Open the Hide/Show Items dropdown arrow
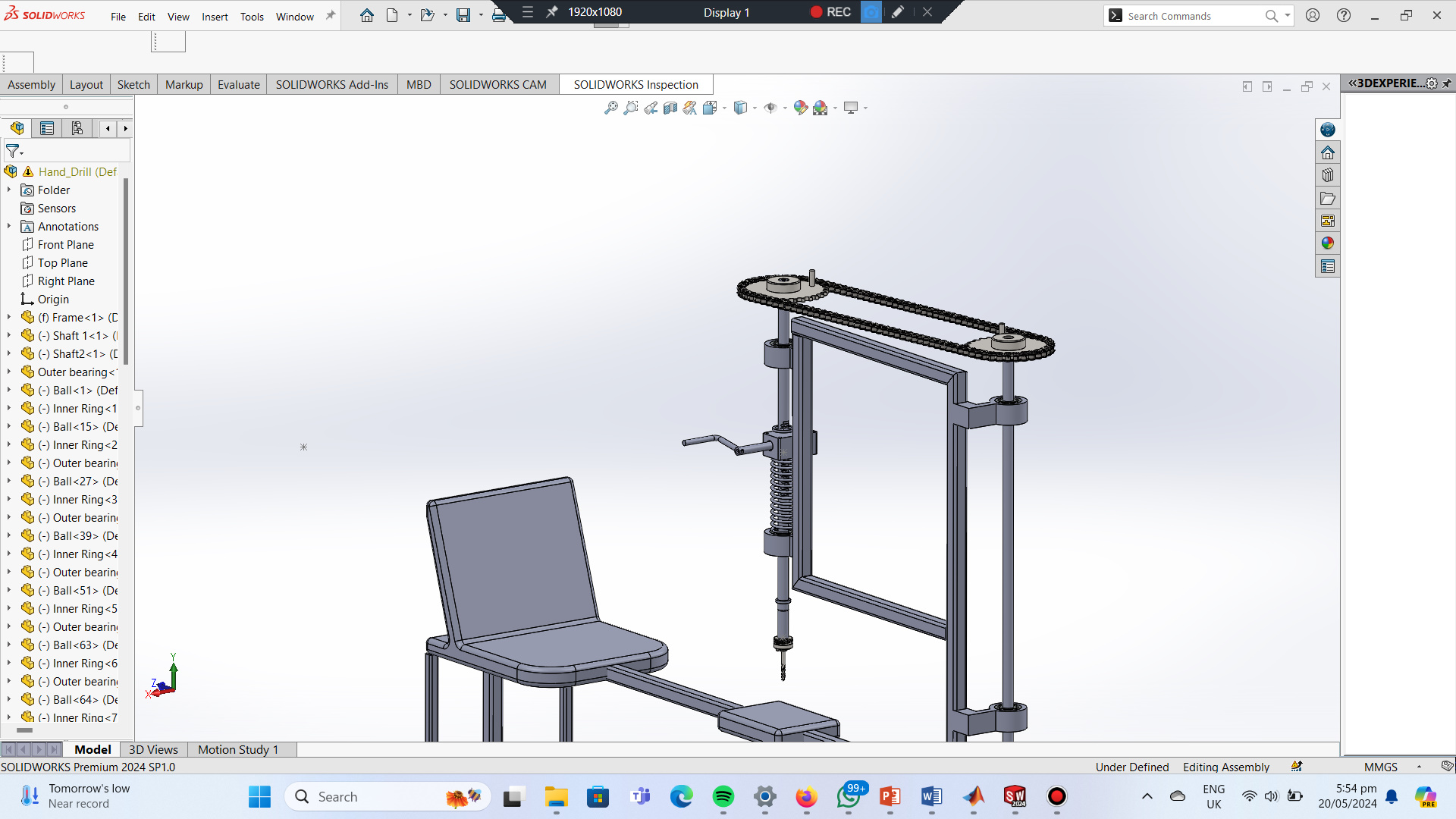The image size is (1456, 819). (x=785, y=108)
